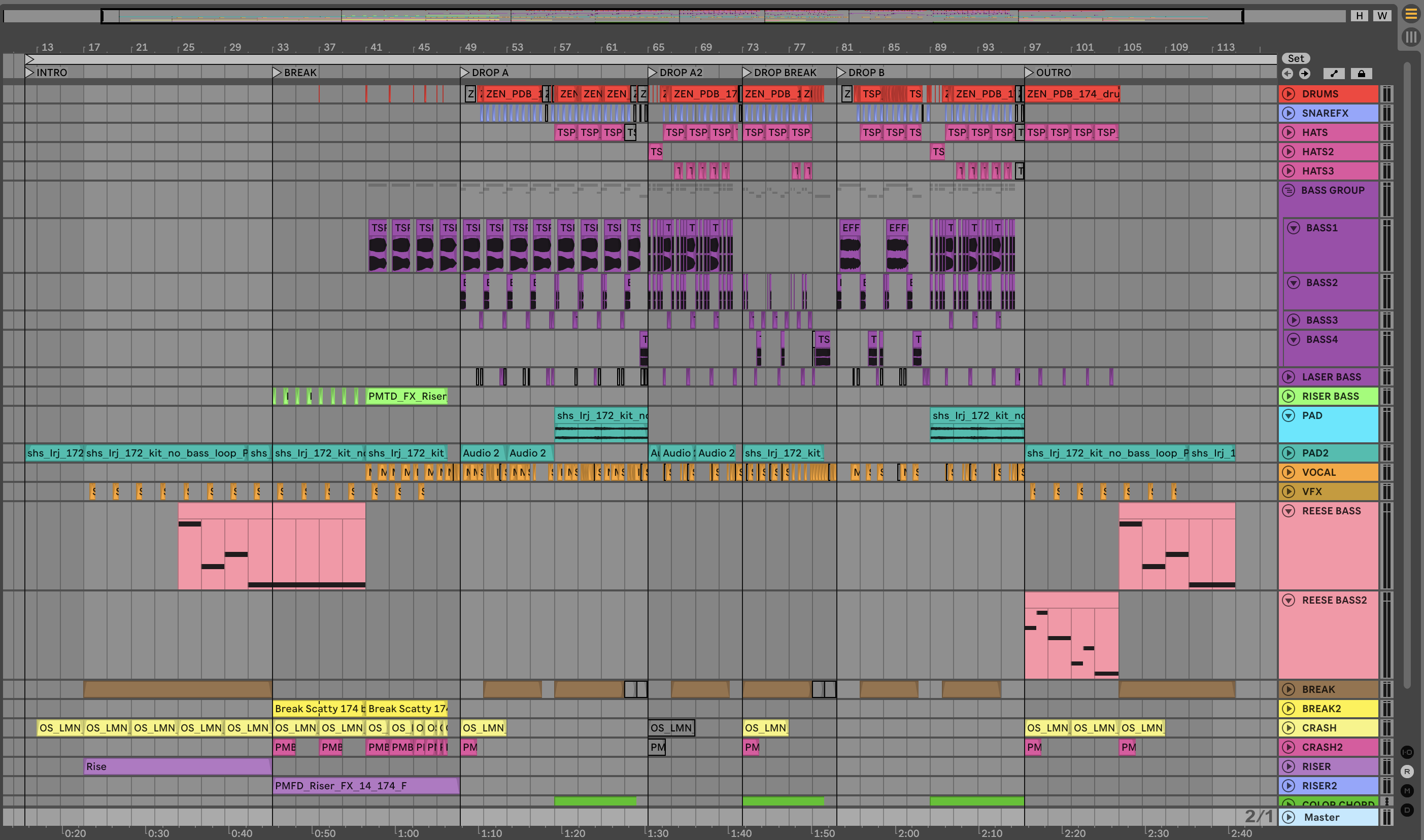1424x840 pixels.
Task: Switch to Session view selector icon
Action: click(1410, 38)
